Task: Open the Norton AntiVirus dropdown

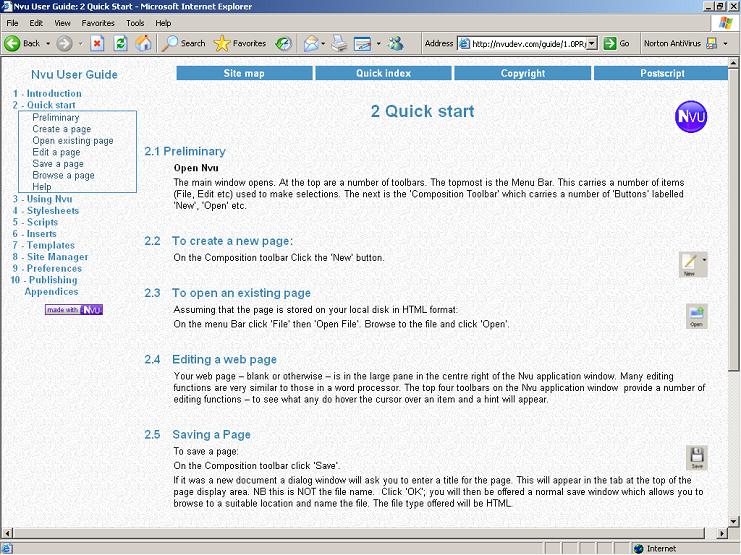Action: click(x=724, y=43)
